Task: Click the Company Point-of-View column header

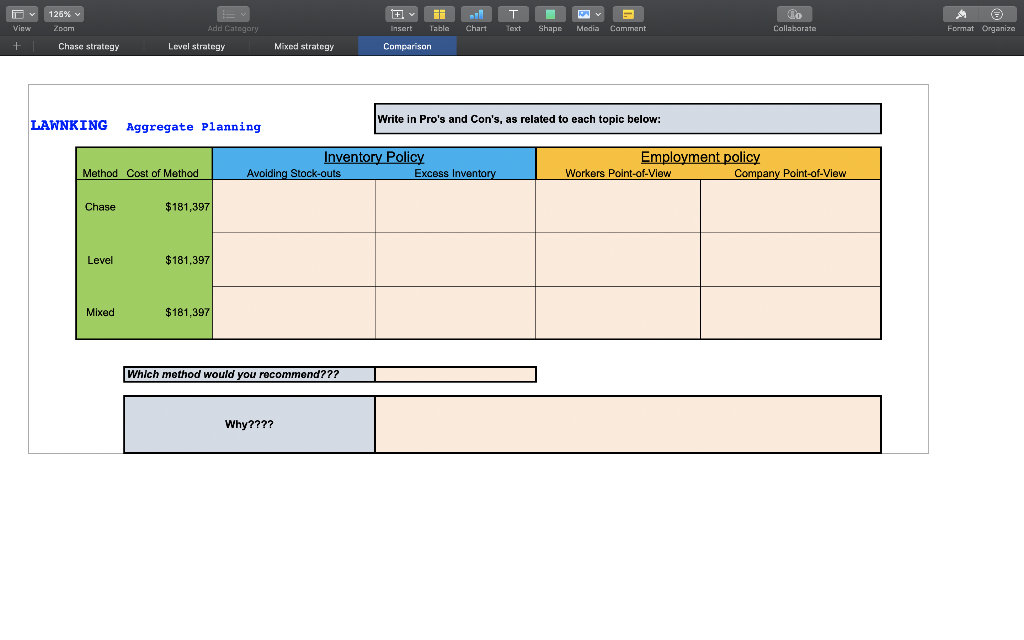Action: click(x=790, y=173)
